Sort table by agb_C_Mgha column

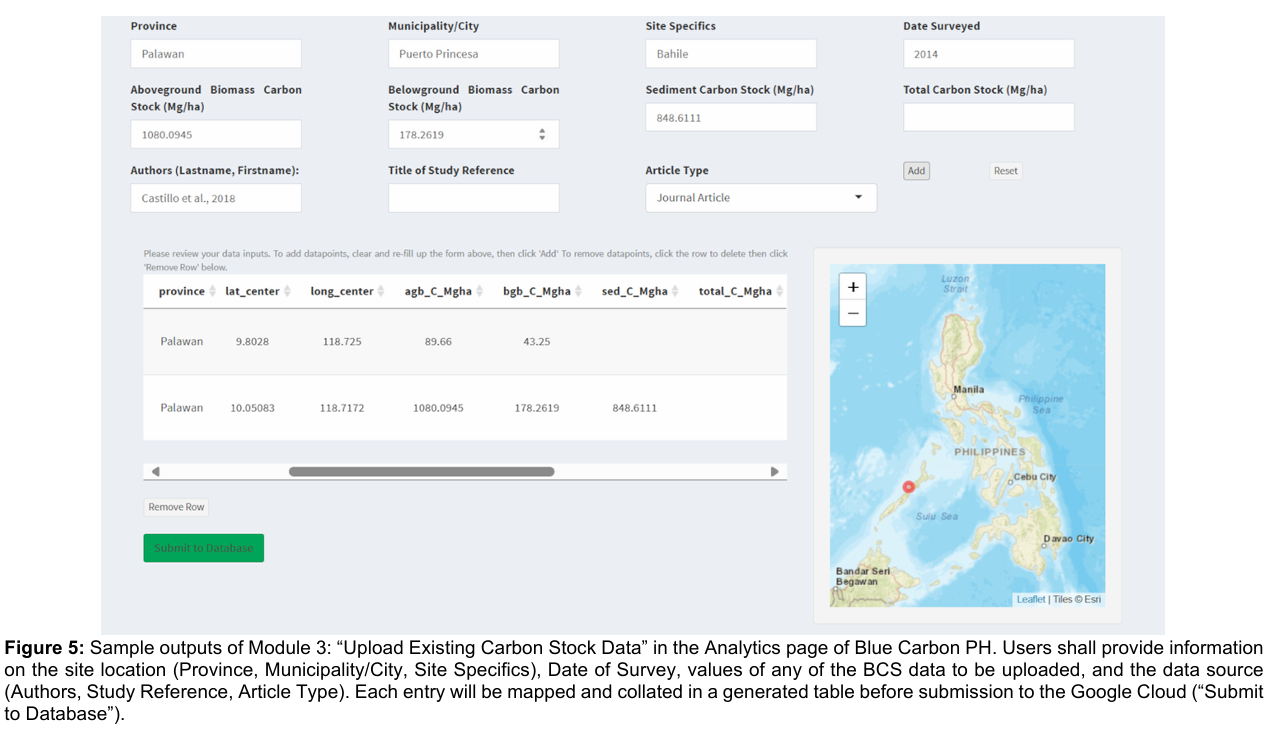click(x=438, y=291)
